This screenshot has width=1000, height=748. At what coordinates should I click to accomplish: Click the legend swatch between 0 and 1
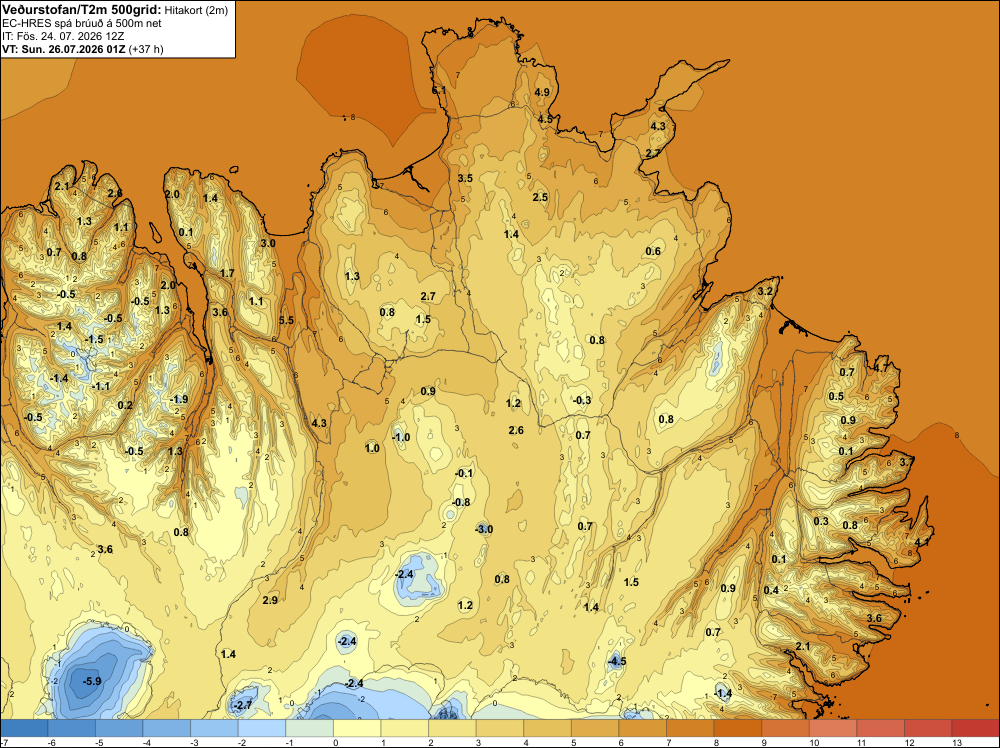[358, 728]
